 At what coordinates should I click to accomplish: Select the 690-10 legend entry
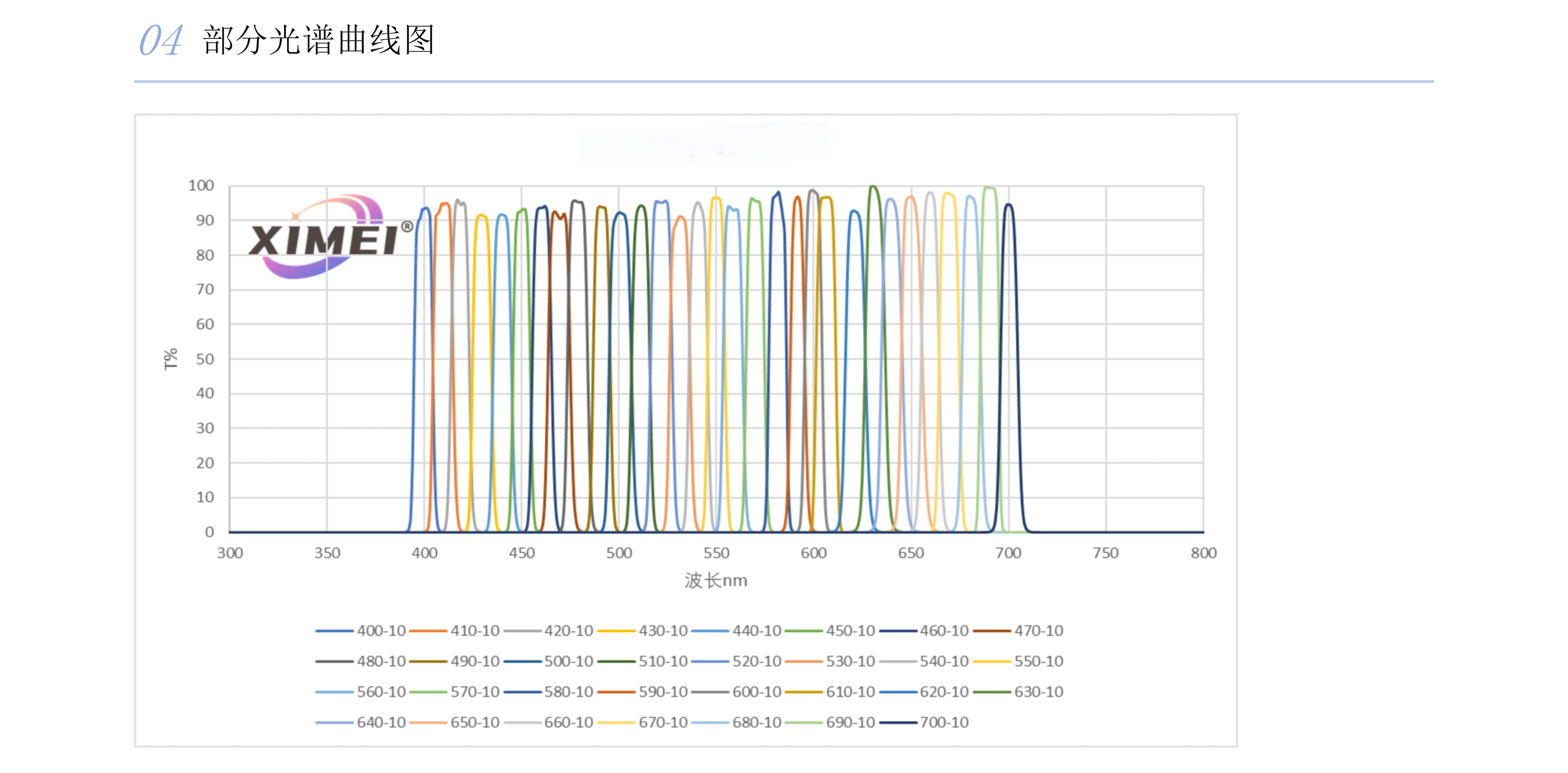coord(830,722)
